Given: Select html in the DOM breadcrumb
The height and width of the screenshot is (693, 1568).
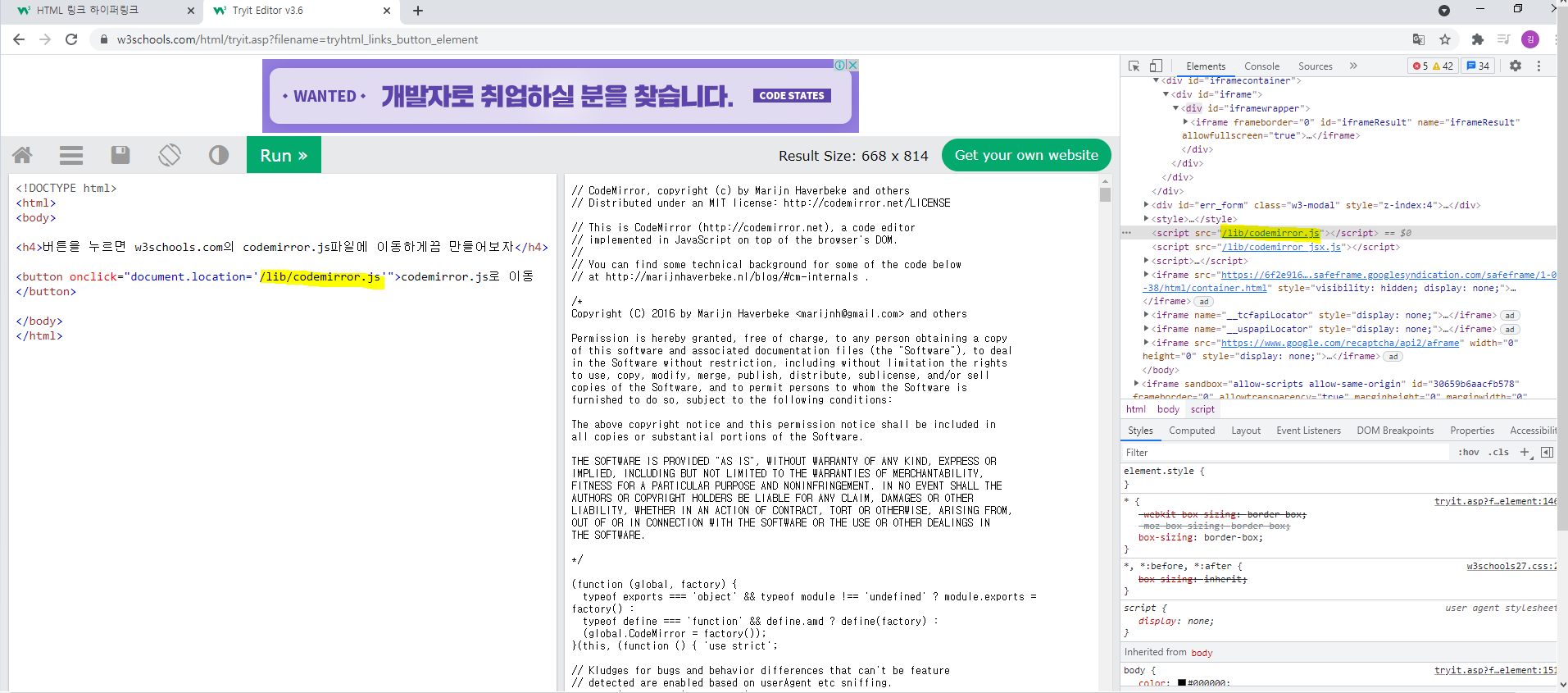Looking at the screenshot, I should pyautogui.click(x=1136, y=409).
